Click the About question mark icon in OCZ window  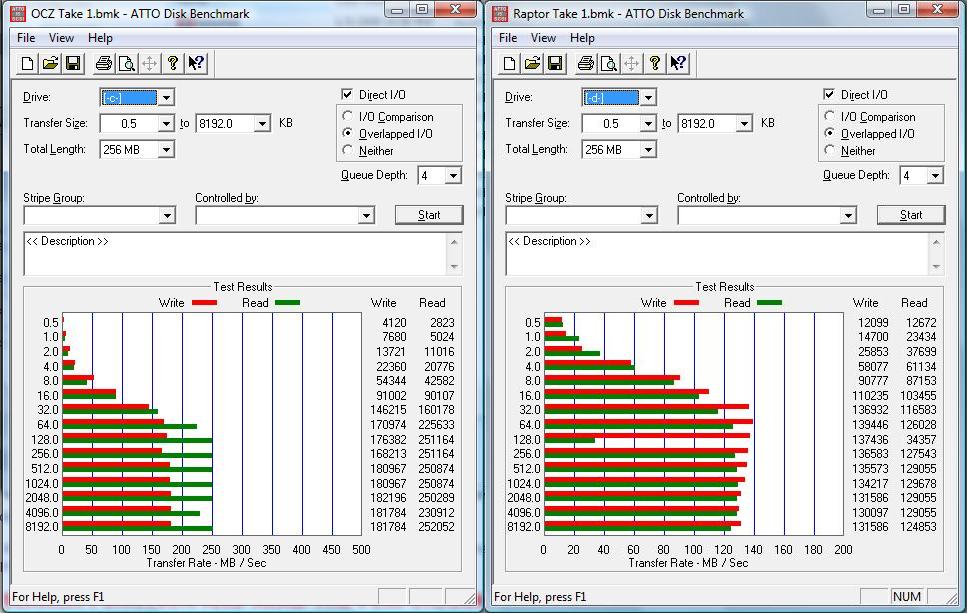pyautogui.click(x=173, y=64)
